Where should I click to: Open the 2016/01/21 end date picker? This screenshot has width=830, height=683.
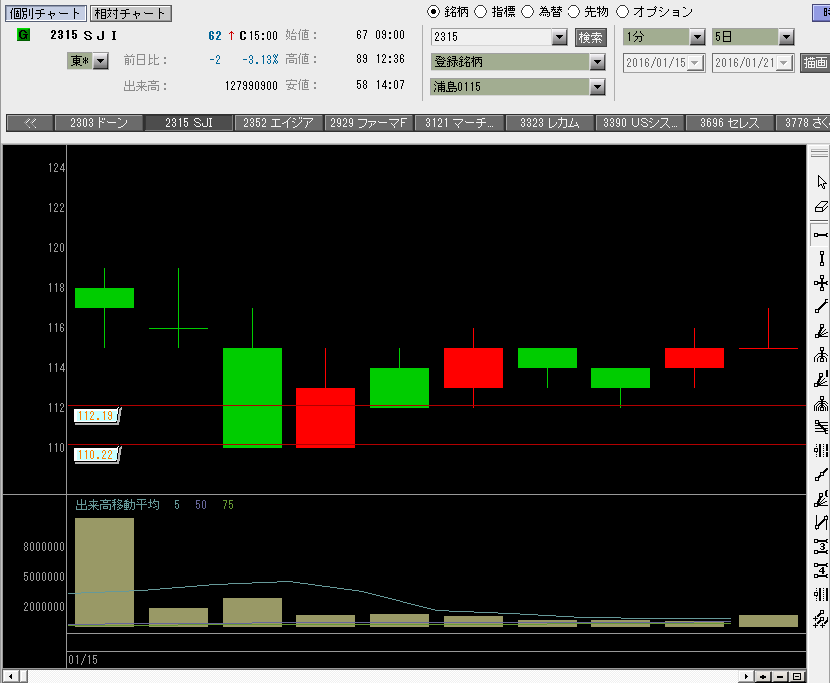pos(784,63)
